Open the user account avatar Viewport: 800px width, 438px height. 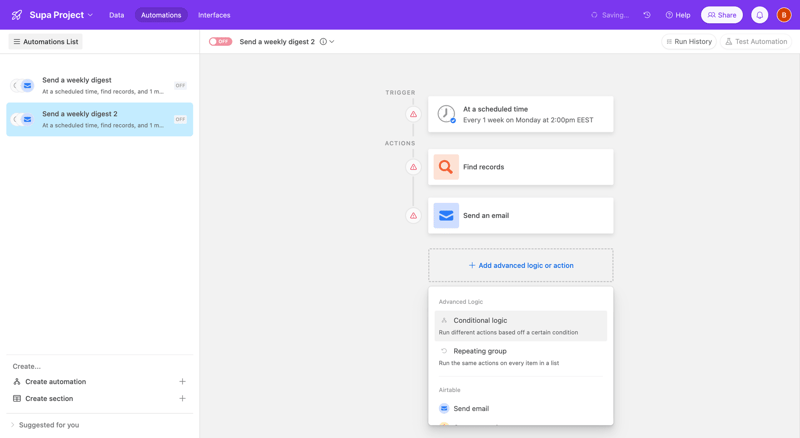point(784,15)
